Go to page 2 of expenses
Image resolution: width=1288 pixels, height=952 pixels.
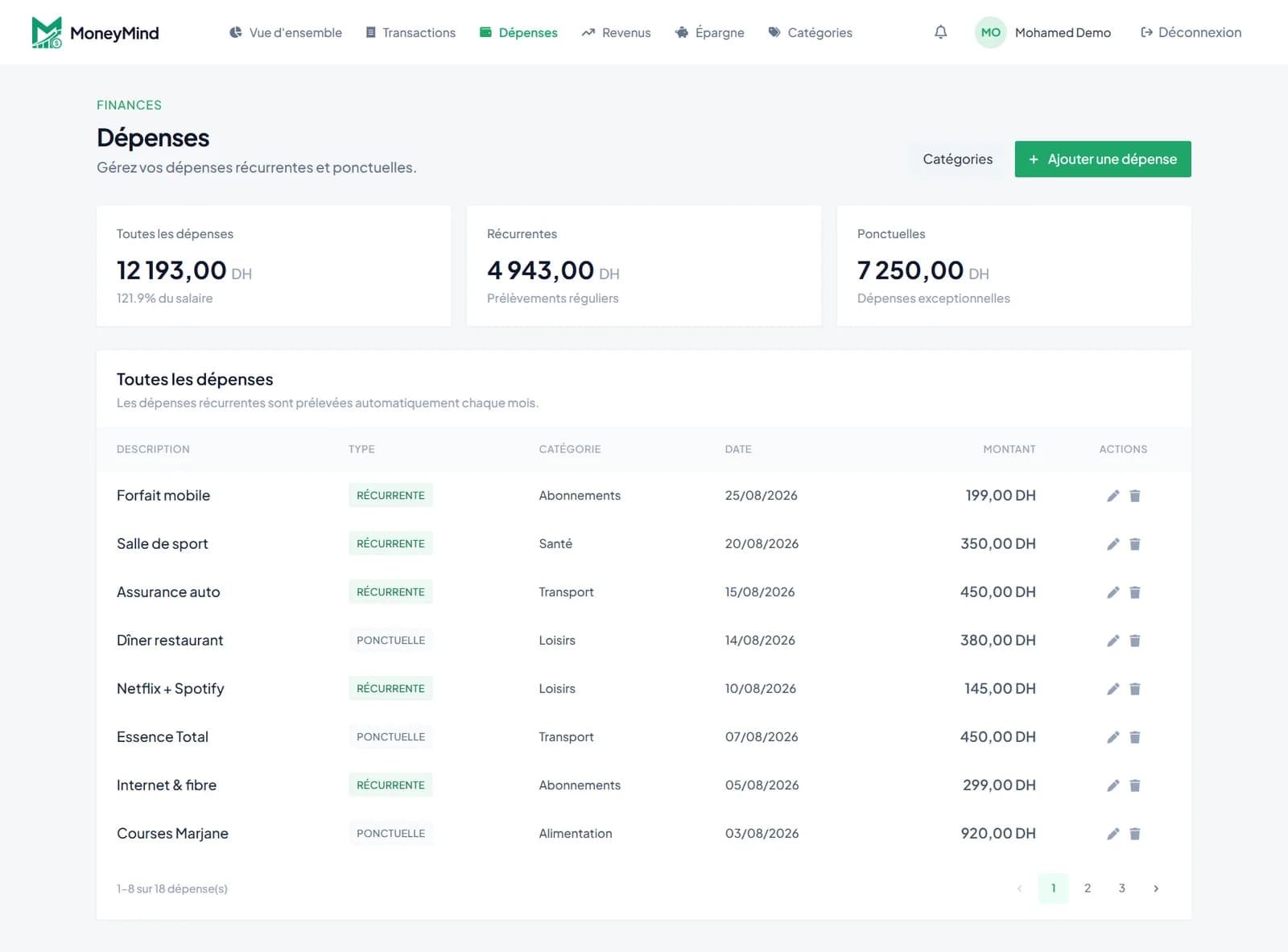coord(1088,888)
